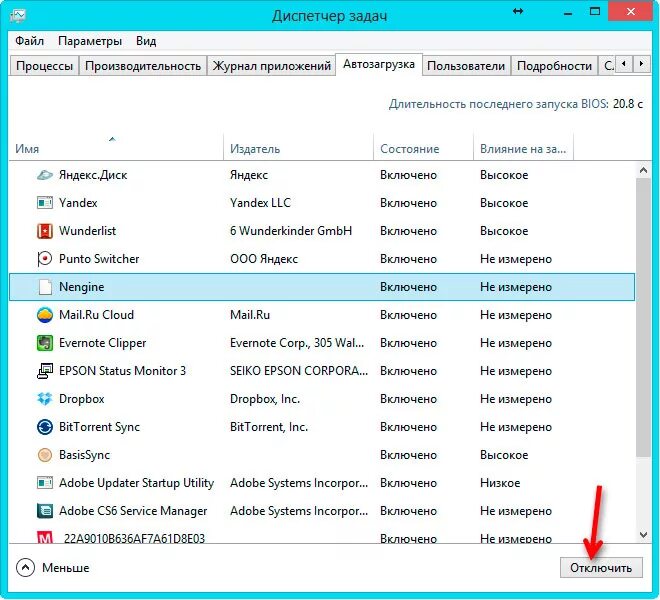Switch to the Процессы tab
The height and width of the screenshot is (600, 660).
point(44,66)
